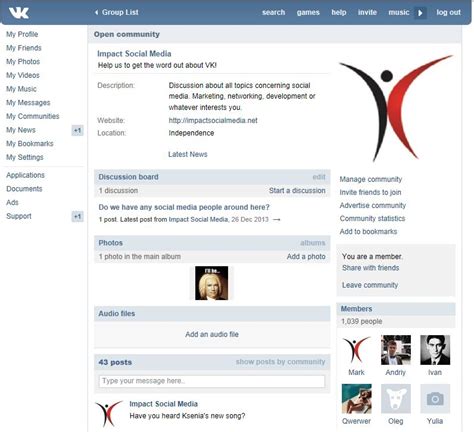Click Community statistics
The image size is (474, 432).
372,219
